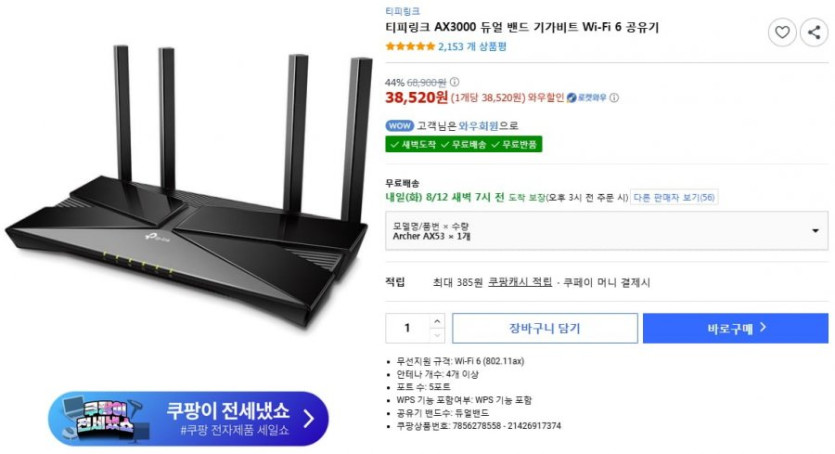Click the five-star rating icons
Image resolution: width=835 pixels, height=454 pixels.
pyautogui.click(x=410, y=47)
